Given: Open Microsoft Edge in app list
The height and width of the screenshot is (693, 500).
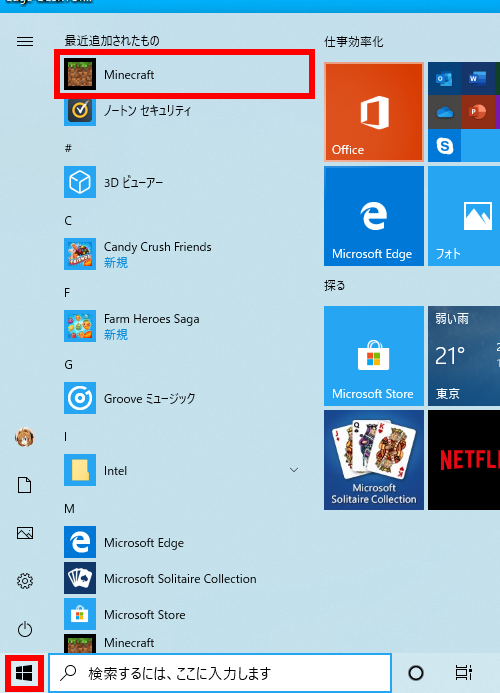Looking at the screenshot, I should click(184, 542).
